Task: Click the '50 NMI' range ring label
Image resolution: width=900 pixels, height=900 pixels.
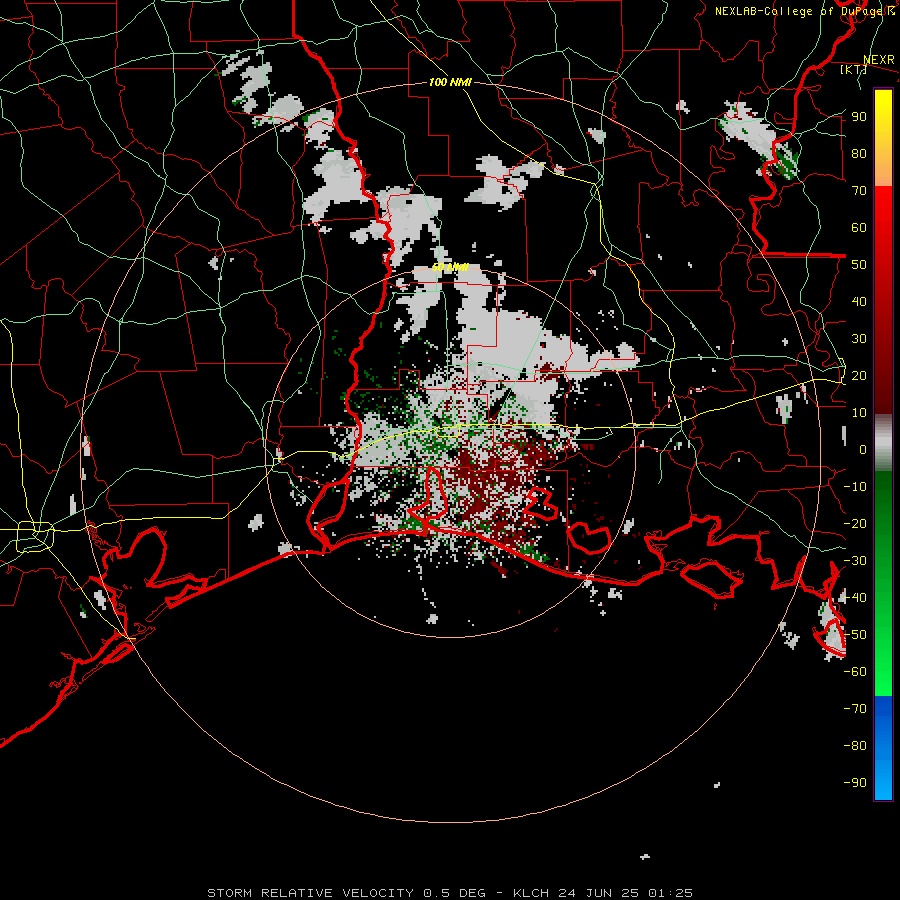Action: 450,267
